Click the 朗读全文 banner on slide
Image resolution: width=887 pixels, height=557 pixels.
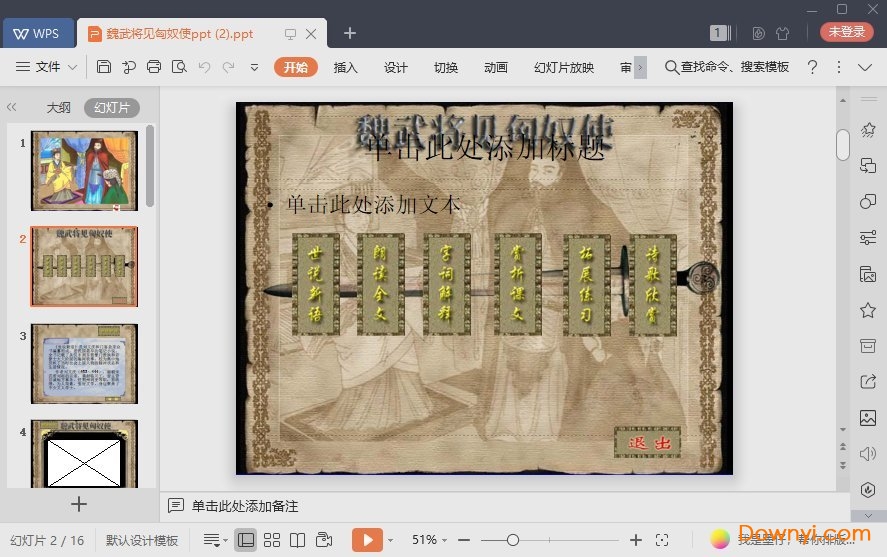pos(381,284)
